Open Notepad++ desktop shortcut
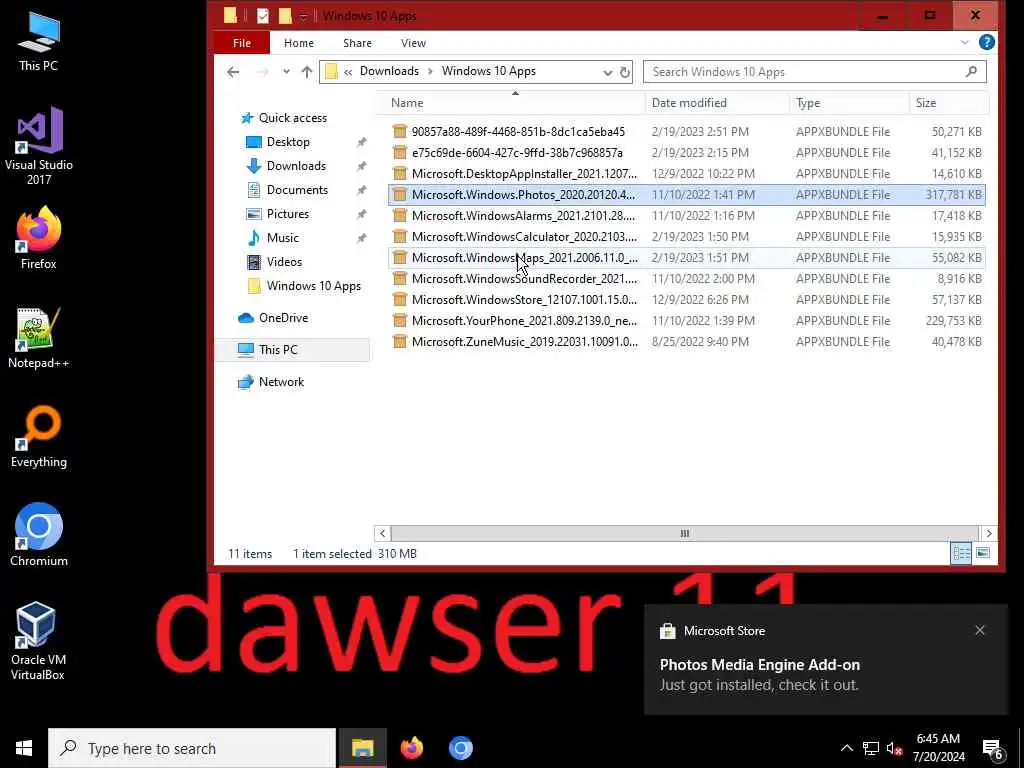Image resolution: width=1024 pixels, height=768 pixels. point(39,338)
